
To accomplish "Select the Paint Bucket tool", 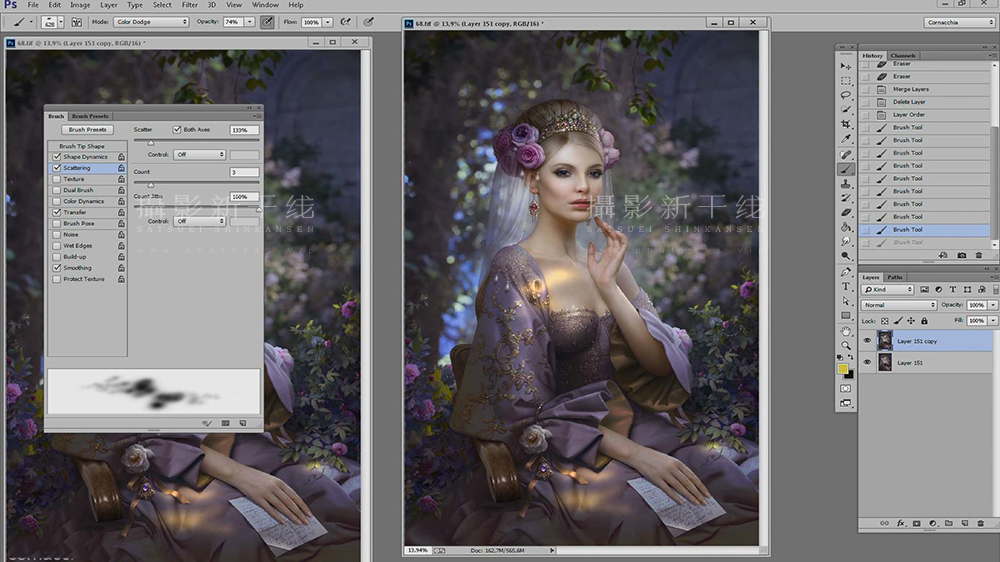I will tap(846, 227).
